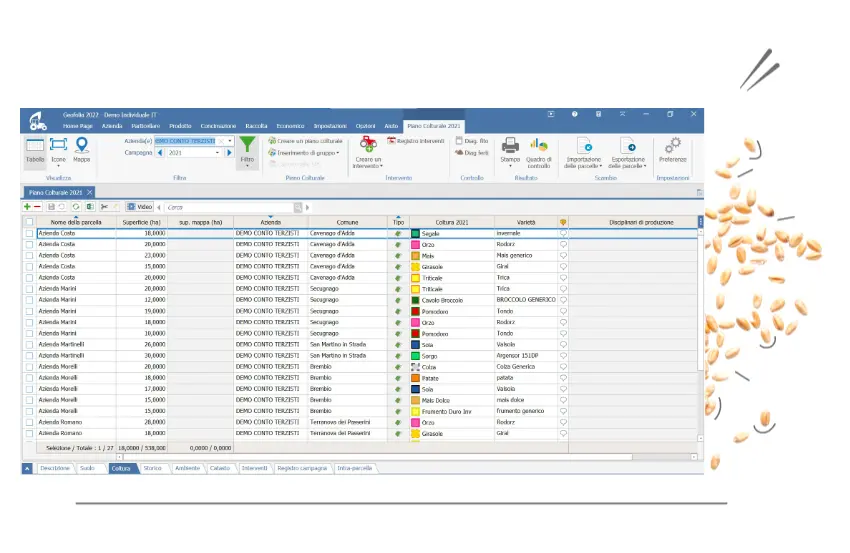
Task: Click the search magnifier in Cerca field
Action: tap(298, 207)
